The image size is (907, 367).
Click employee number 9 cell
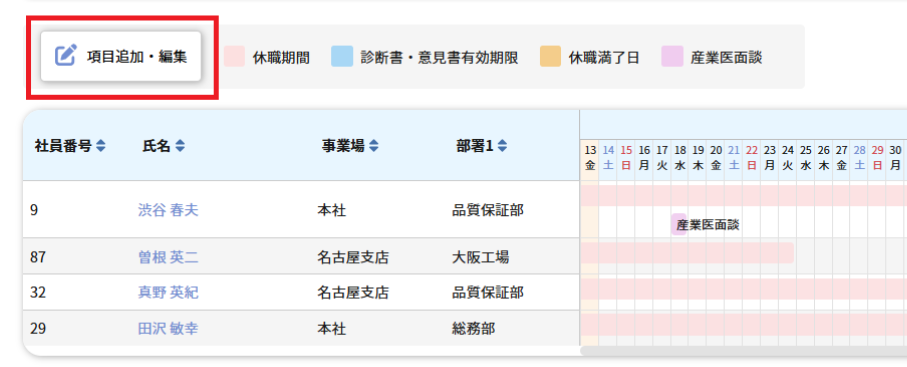[34, 210]
